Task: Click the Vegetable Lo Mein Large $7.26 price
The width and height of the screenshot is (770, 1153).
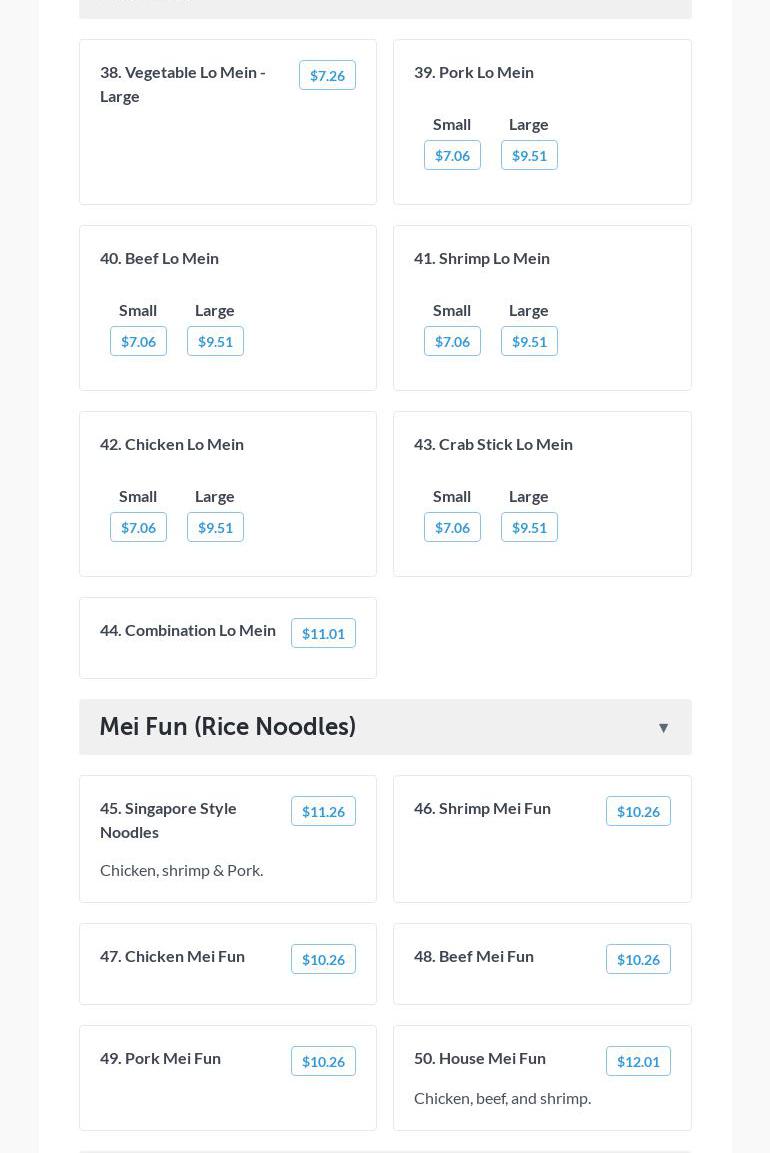Action: [x=327, y=76]
